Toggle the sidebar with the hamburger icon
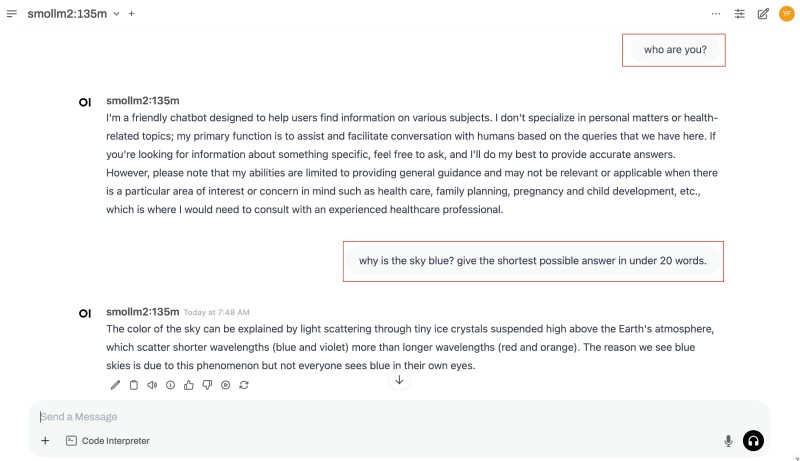Screen dimensions: 800x461 (x=12, y=14)
